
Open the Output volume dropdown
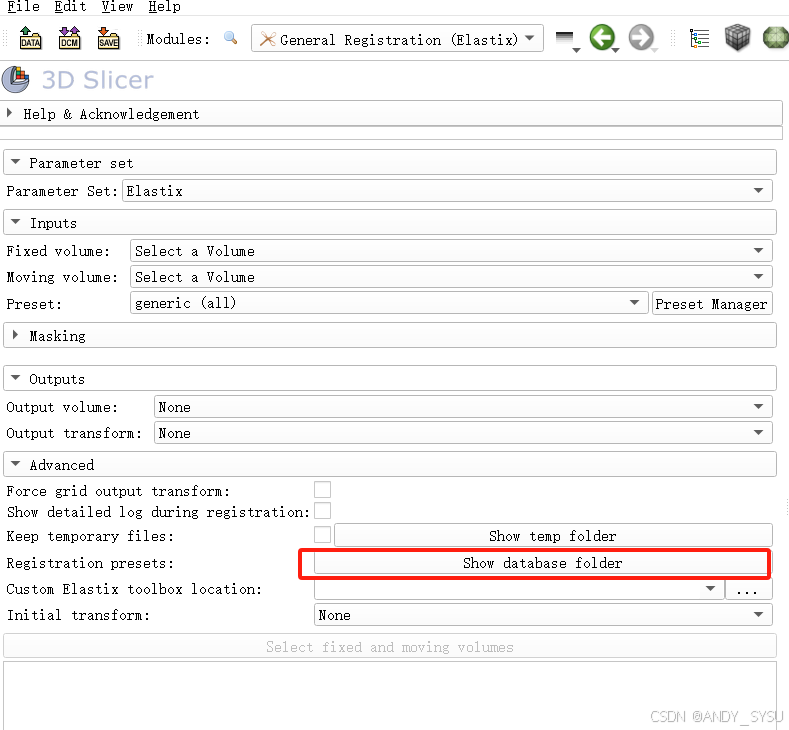(463, 407)
